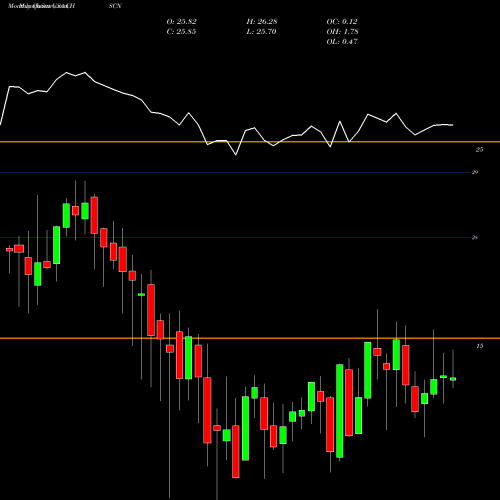Click the SCN ticker symbol label
The width and height of the screenshot is (500, 500).
(115, 6)
